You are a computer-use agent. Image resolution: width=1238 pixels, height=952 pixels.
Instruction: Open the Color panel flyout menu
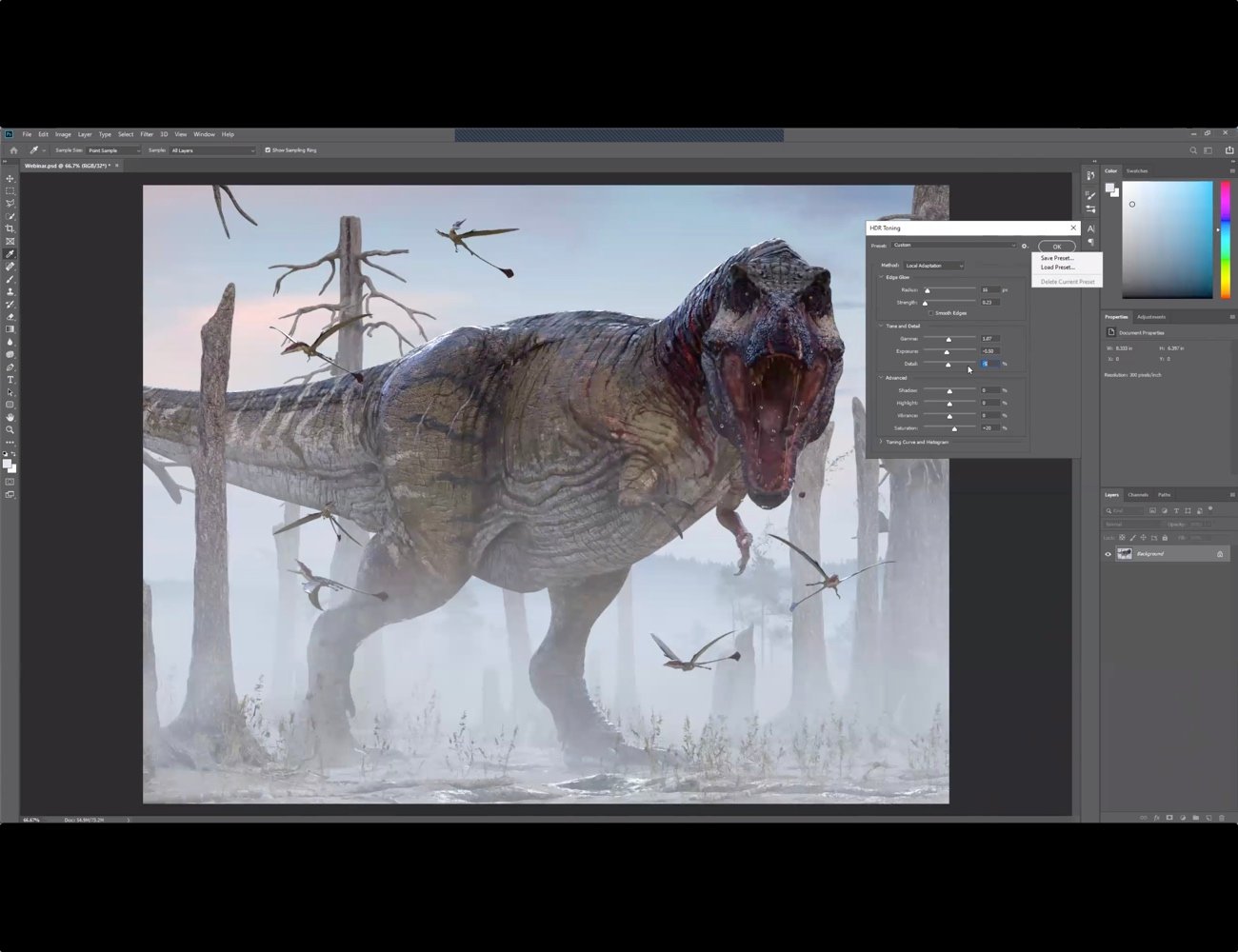point(1231,171)
